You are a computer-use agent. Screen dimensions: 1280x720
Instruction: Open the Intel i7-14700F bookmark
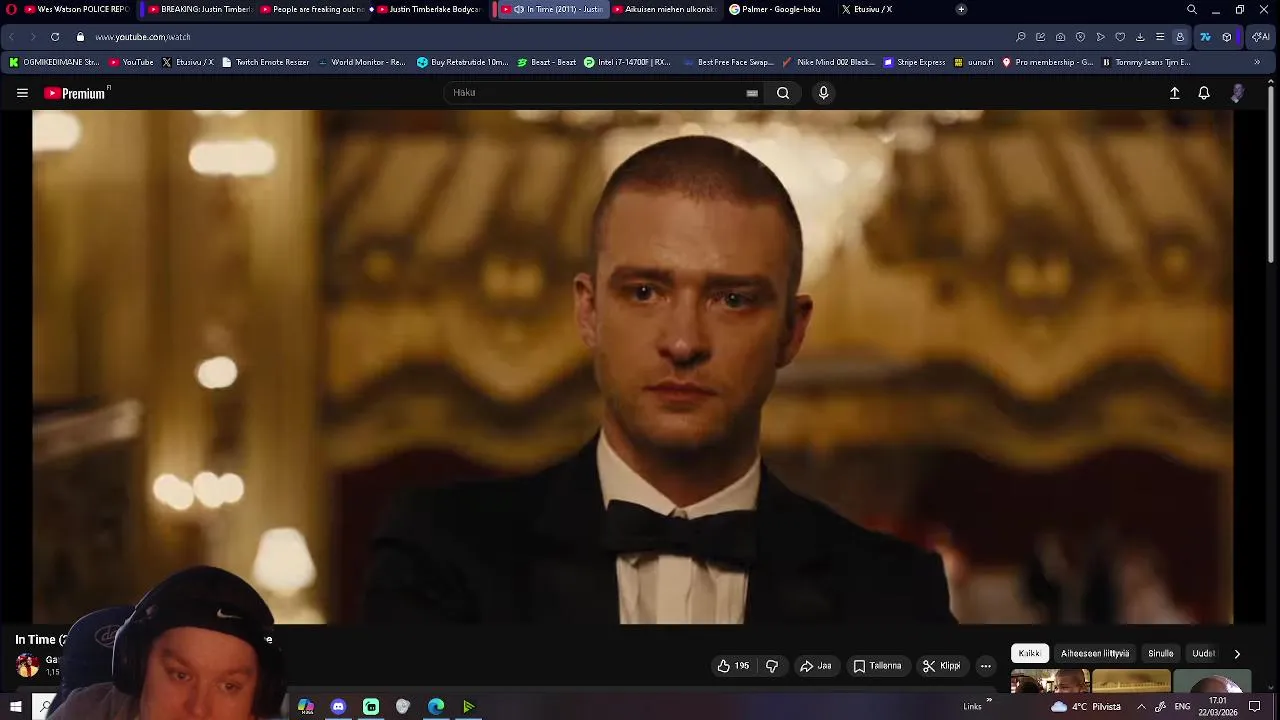pos(627,62)
